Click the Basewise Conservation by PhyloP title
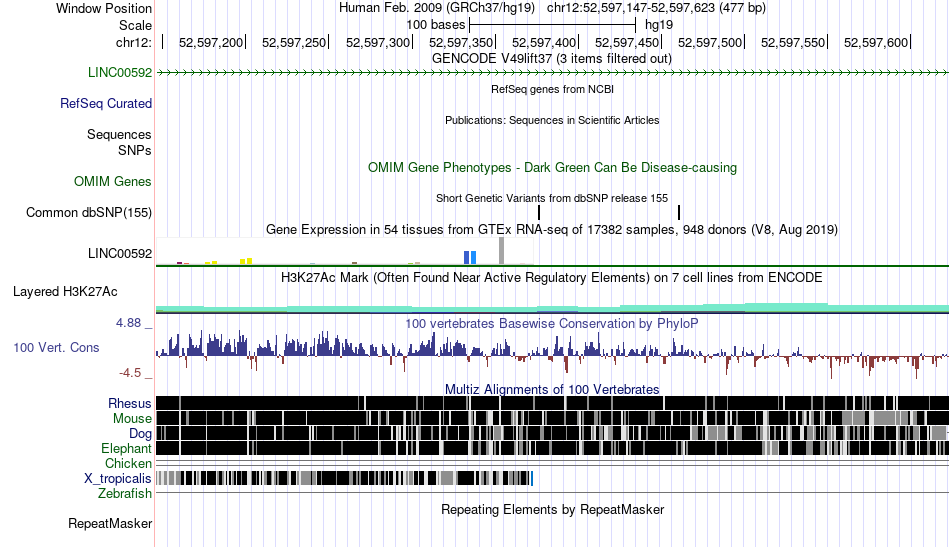Image resolution: width=950 pixels, height=547 pixels. (552, 323)
